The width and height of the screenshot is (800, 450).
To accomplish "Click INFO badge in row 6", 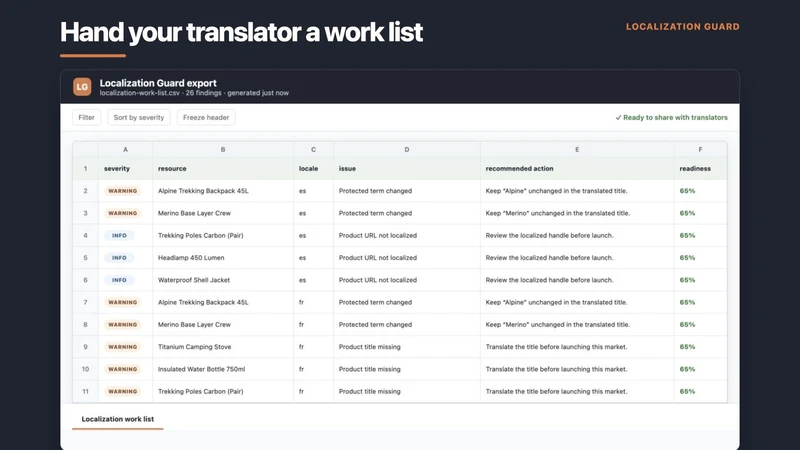I will (x=119, y=280).
